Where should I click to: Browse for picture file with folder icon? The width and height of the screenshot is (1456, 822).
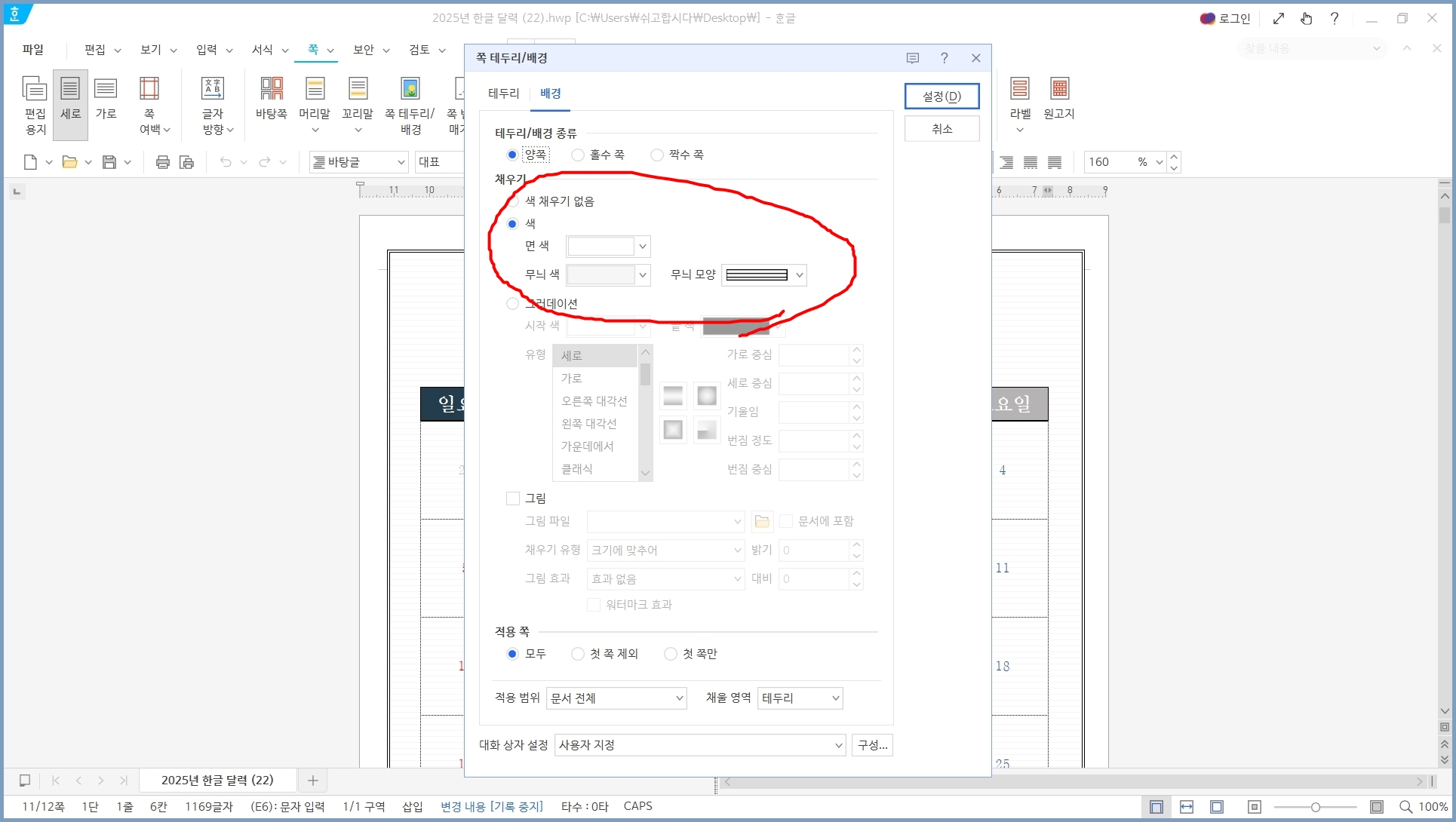[x=762, y=521]
